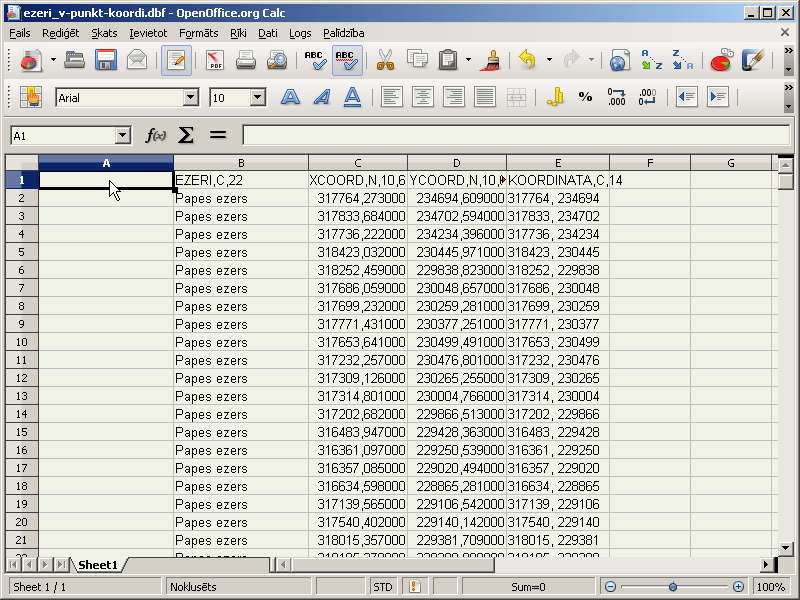The height and width of the screenshot is (600, 800).
Task: Send the document as e-mail
Action: pyautogui.click(x=137, y=60)
